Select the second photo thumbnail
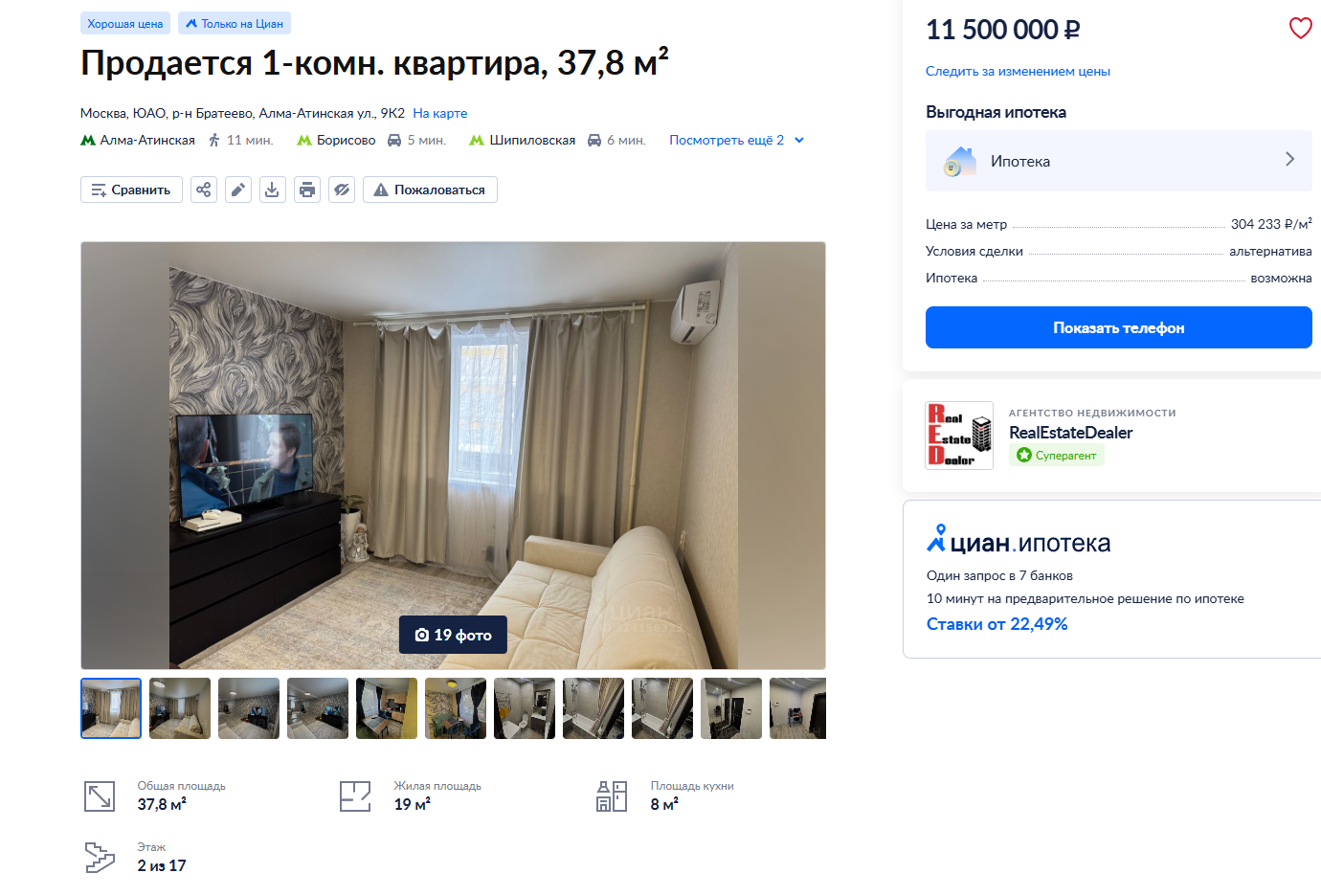 [x=180, y=708]
